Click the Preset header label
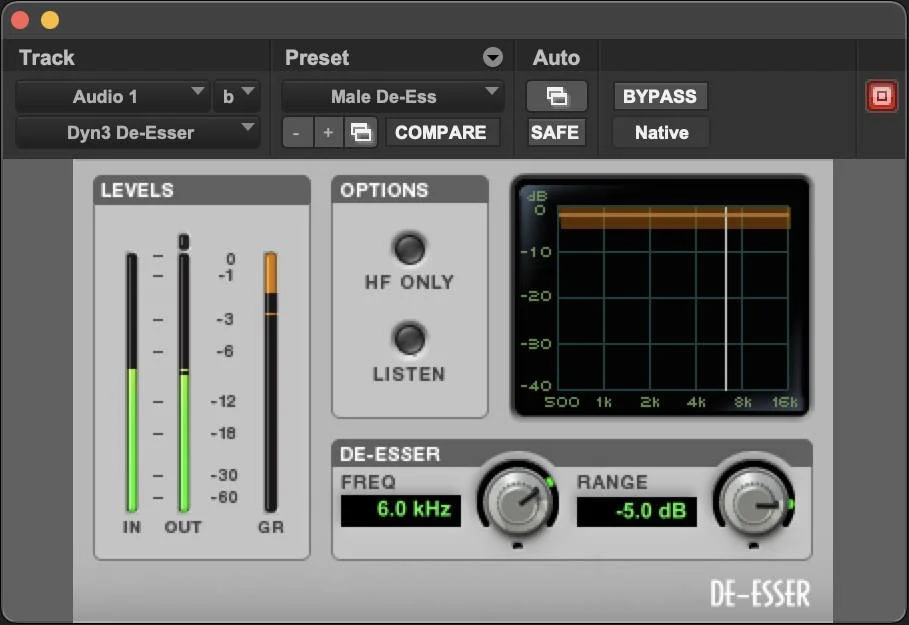Screen dimensions: 909x625 [317, 57]
